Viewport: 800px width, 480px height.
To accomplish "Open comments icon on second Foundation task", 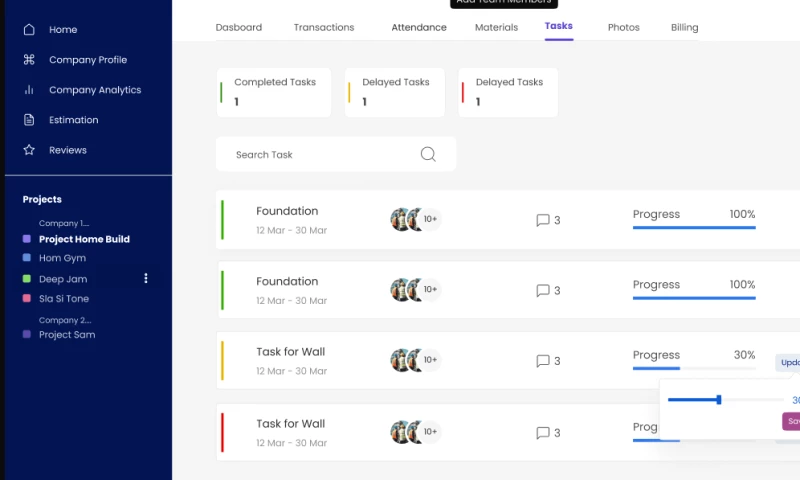I will point(543,290).
